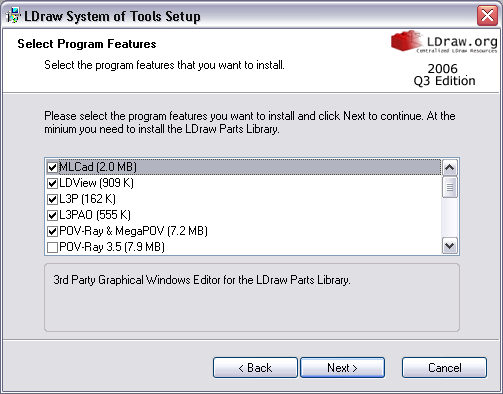
Task: Click the feature list scrollbar thumb
Action: [x=450, y=187]
